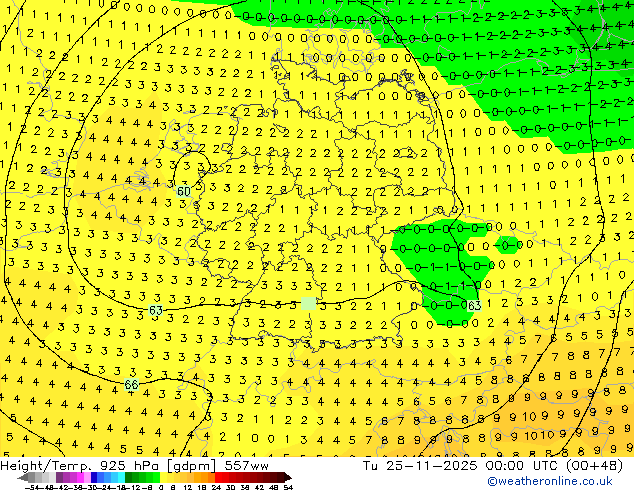Viewport: 634px width, 490px height.
Task: Click the contour label '60'
Action: coord(184,191)
